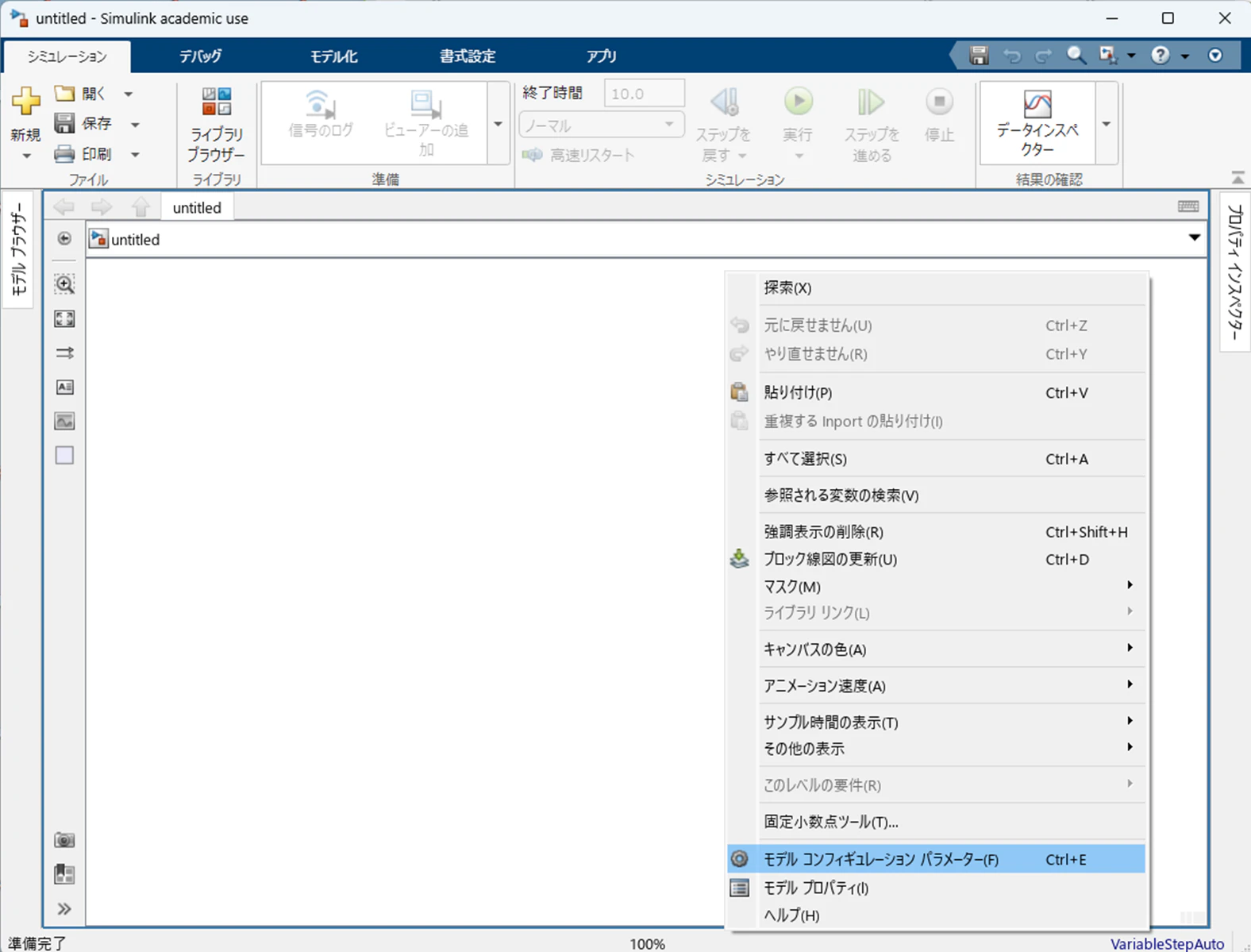Viewport: 1251px width, 952px height.
Task: Click the circled dropdown icon at ribbon right end
Action: [1214, 56]
